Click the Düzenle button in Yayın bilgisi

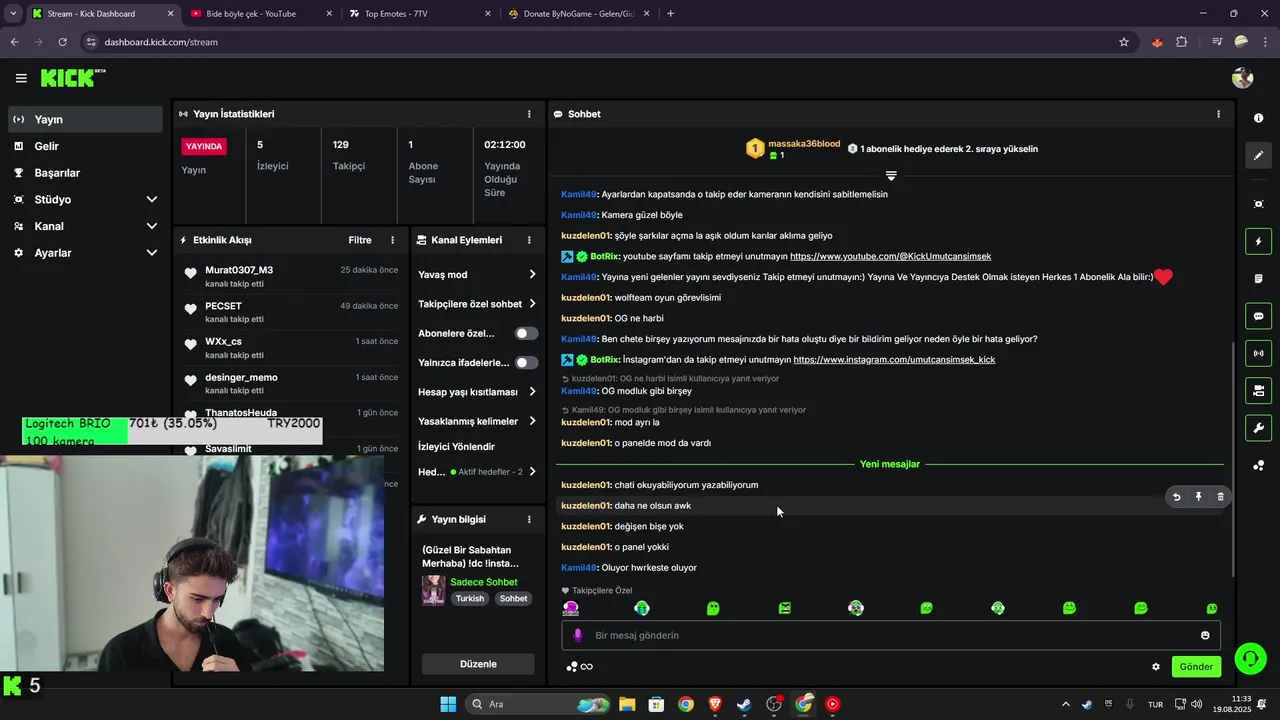click(x=477, y=664)
